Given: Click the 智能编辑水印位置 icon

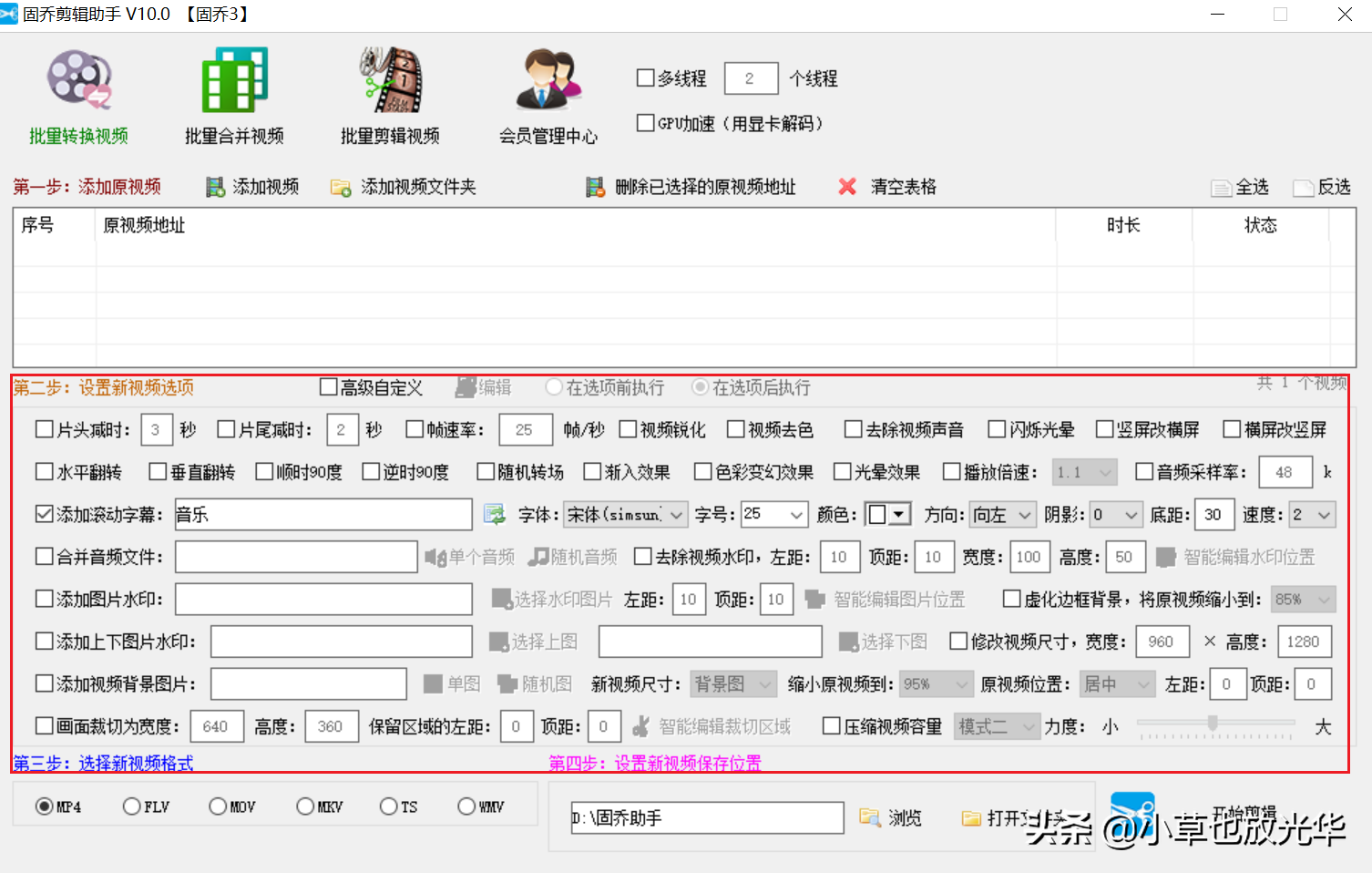Looking at the screenshot, I should (x=1165, y=557).
